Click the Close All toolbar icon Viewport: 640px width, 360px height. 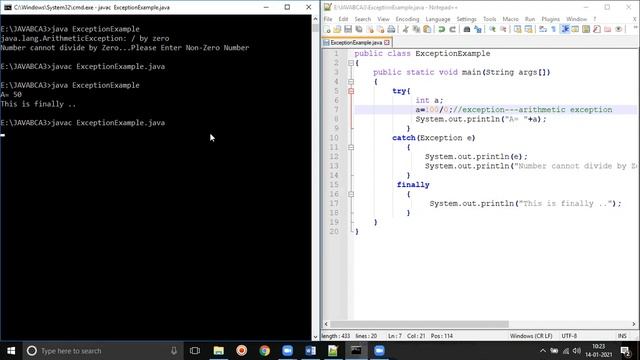pos(380,29)
